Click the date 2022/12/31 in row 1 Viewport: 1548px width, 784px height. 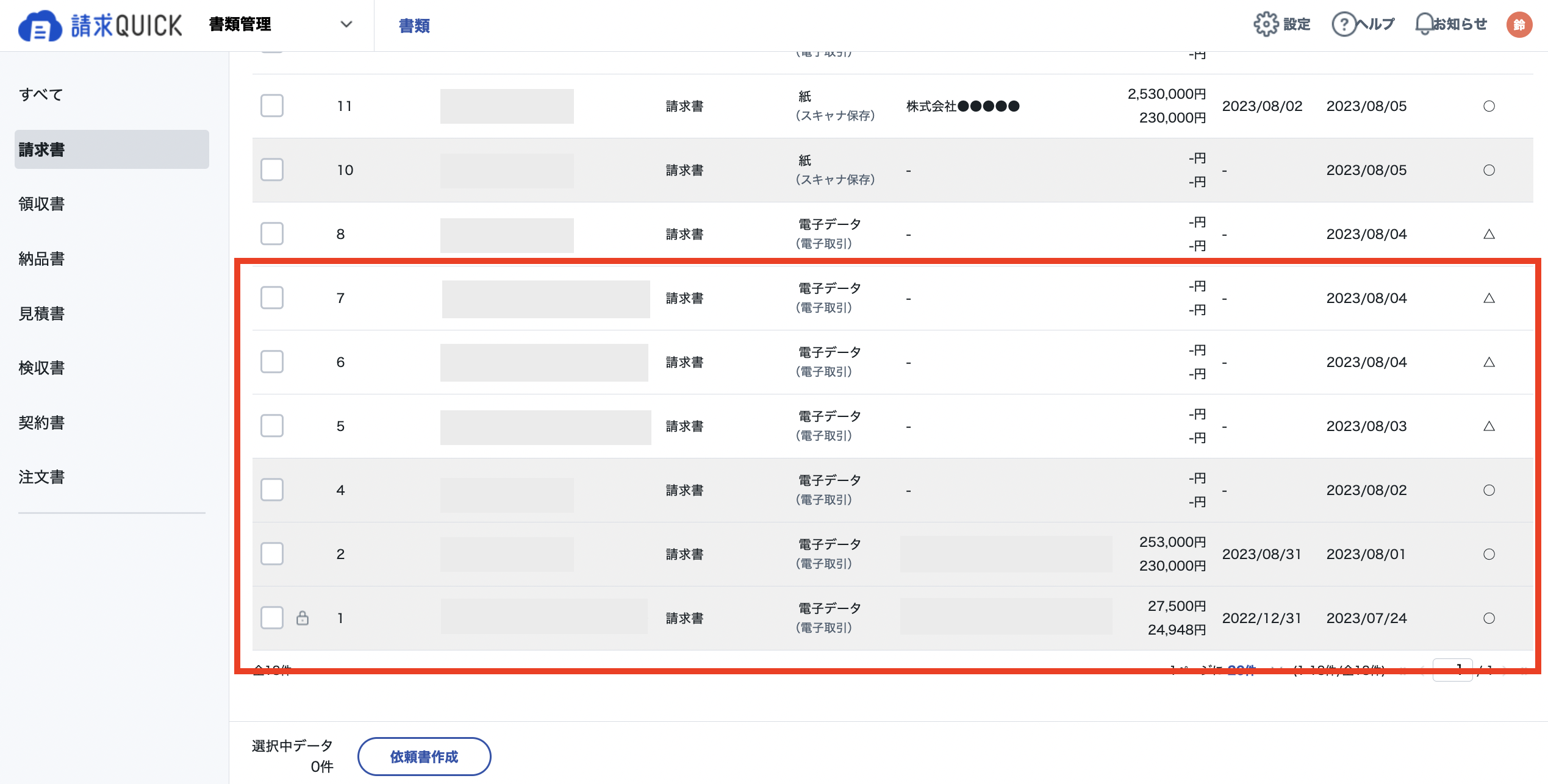point(1262,618)
